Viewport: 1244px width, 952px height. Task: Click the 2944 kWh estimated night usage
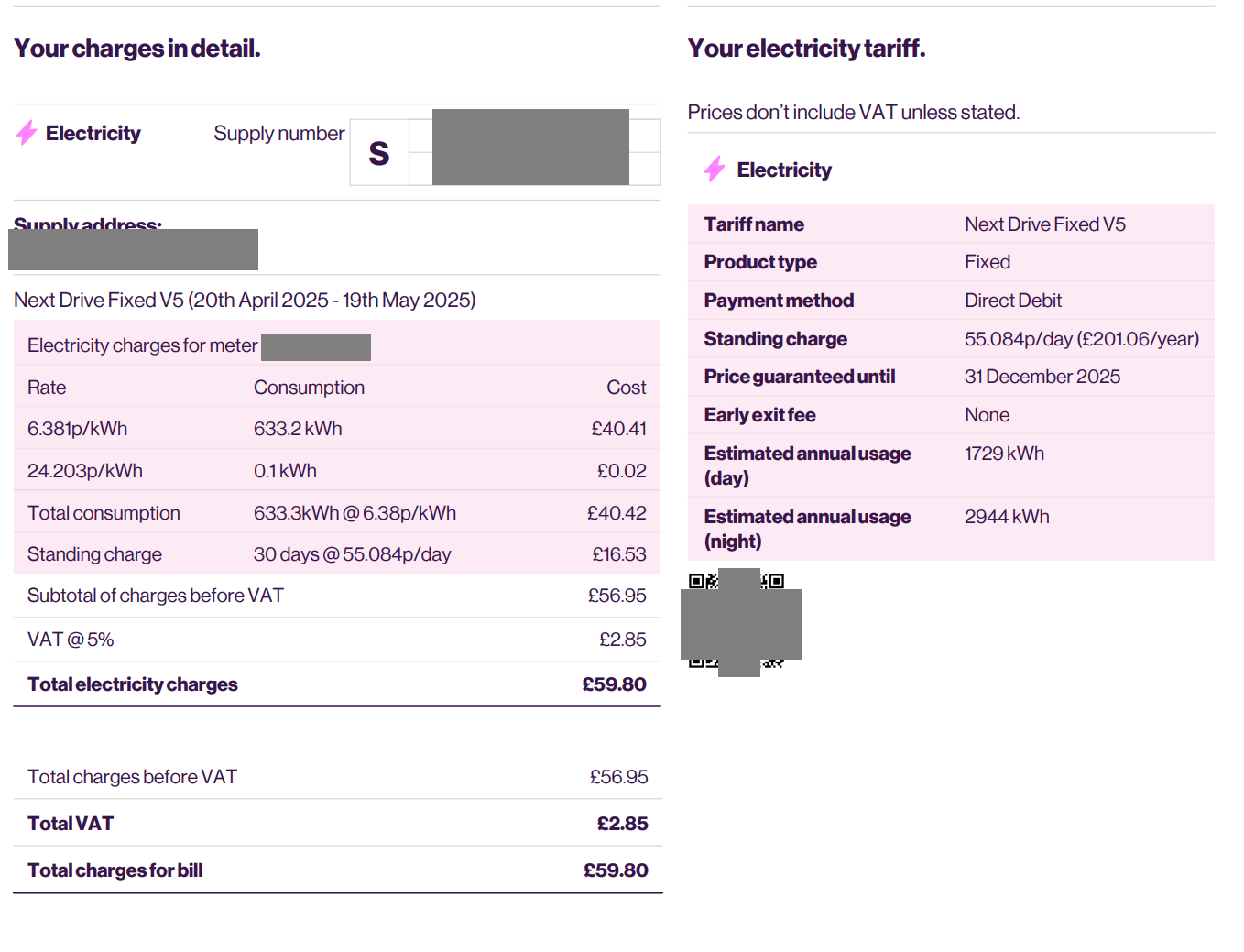click(x=1007, y=517)
